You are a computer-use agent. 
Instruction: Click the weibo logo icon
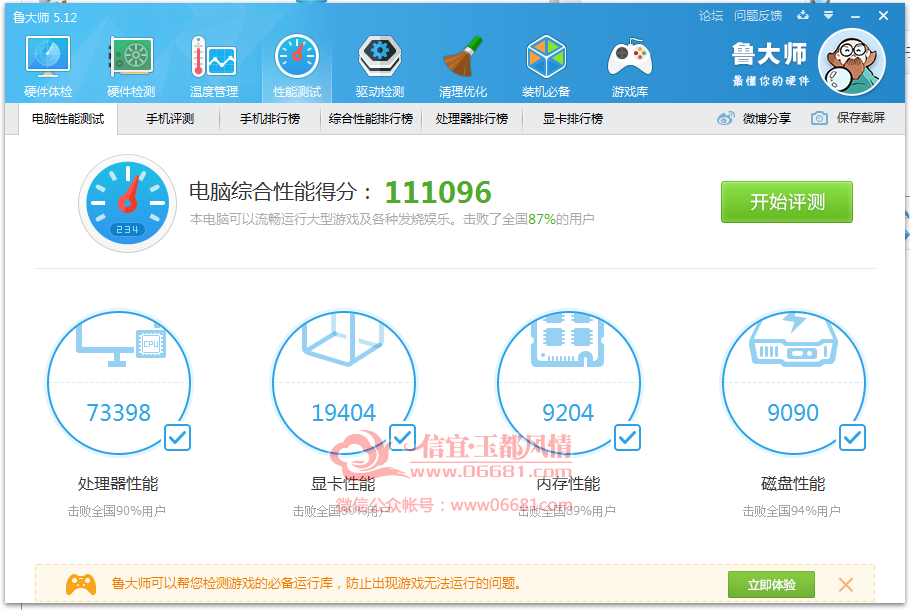tap(725, 118)
